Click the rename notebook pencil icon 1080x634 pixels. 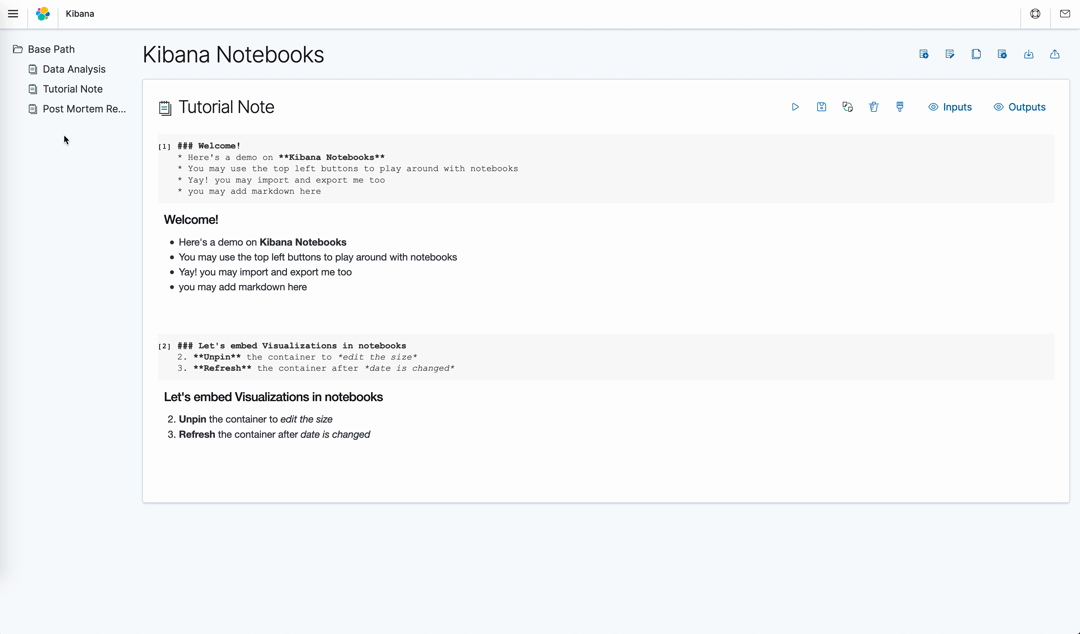[950, 54]
